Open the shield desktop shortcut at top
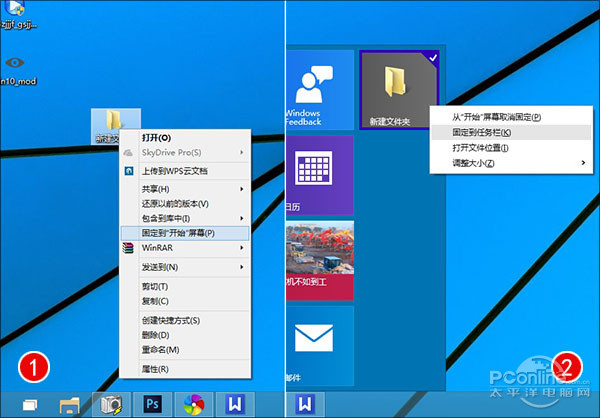600x418 pixels. tap(15, 8)
